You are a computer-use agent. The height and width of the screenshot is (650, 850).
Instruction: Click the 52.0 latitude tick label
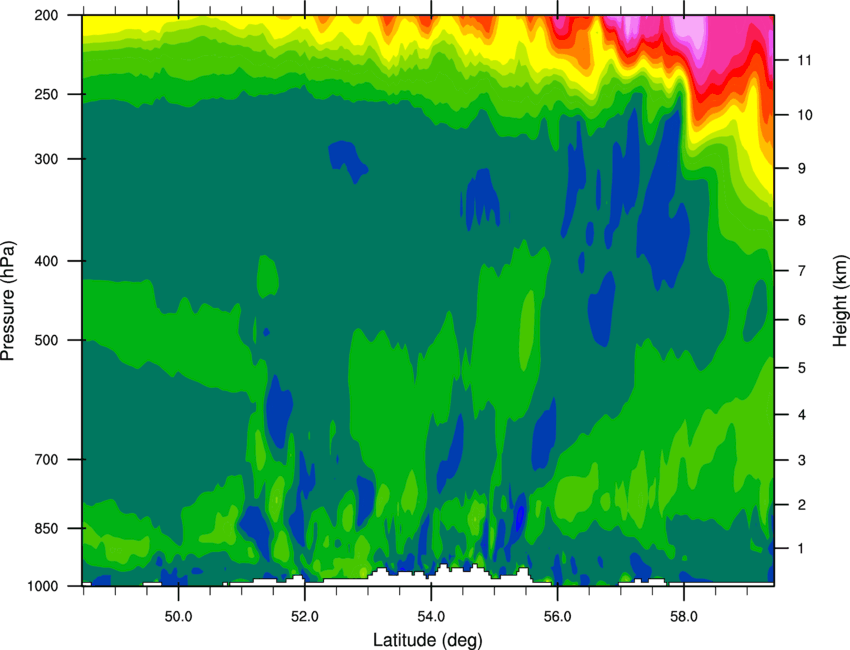click(305, 616)
